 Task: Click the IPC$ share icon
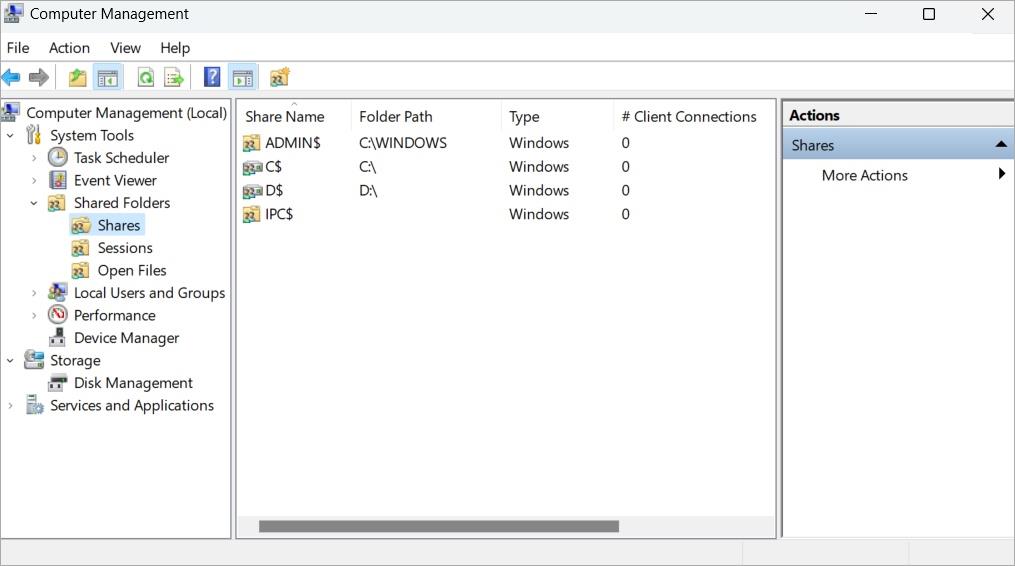click(x=251, y=214)
